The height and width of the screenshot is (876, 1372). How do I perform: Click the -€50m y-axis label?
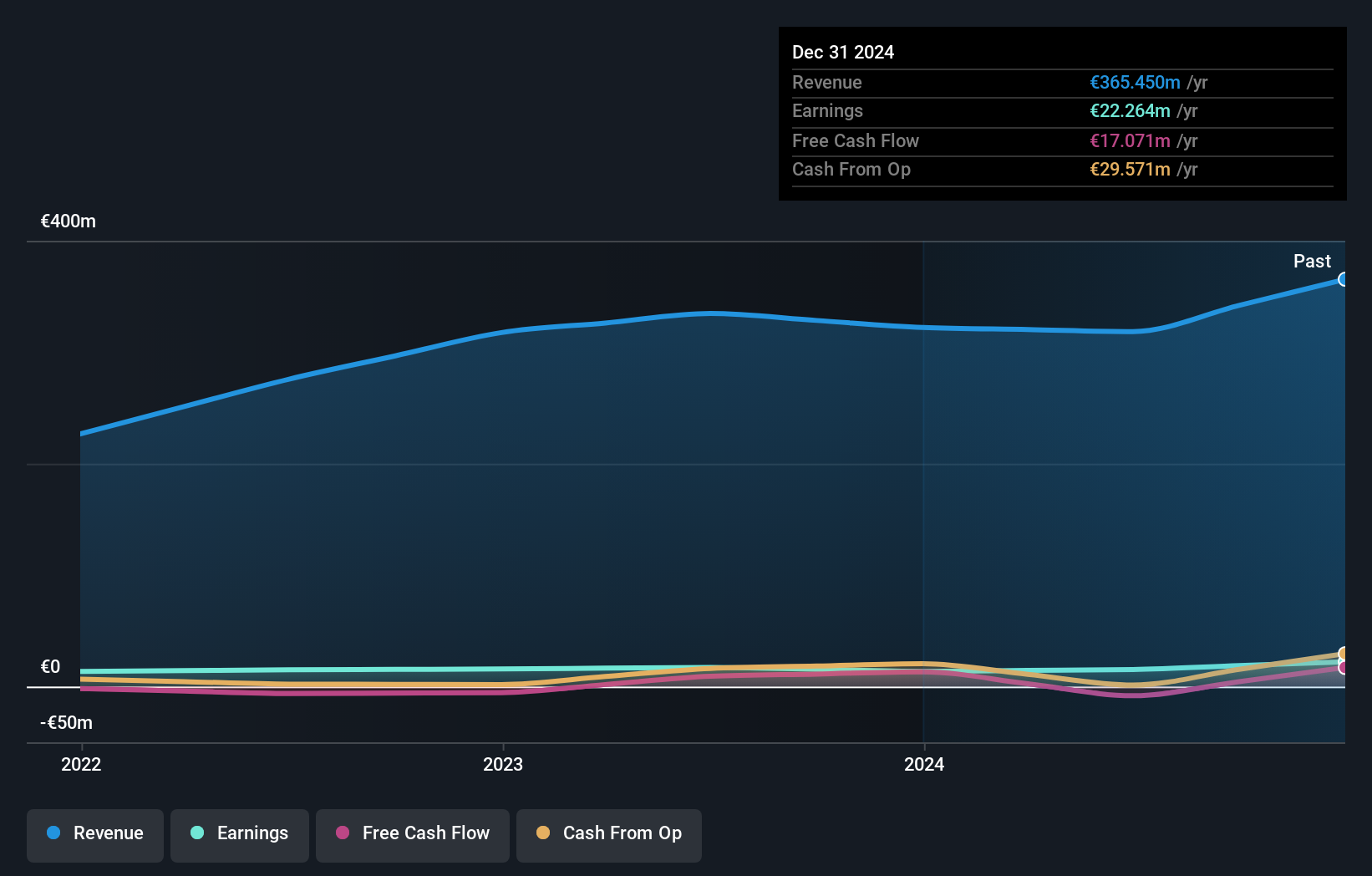(67, 722)
